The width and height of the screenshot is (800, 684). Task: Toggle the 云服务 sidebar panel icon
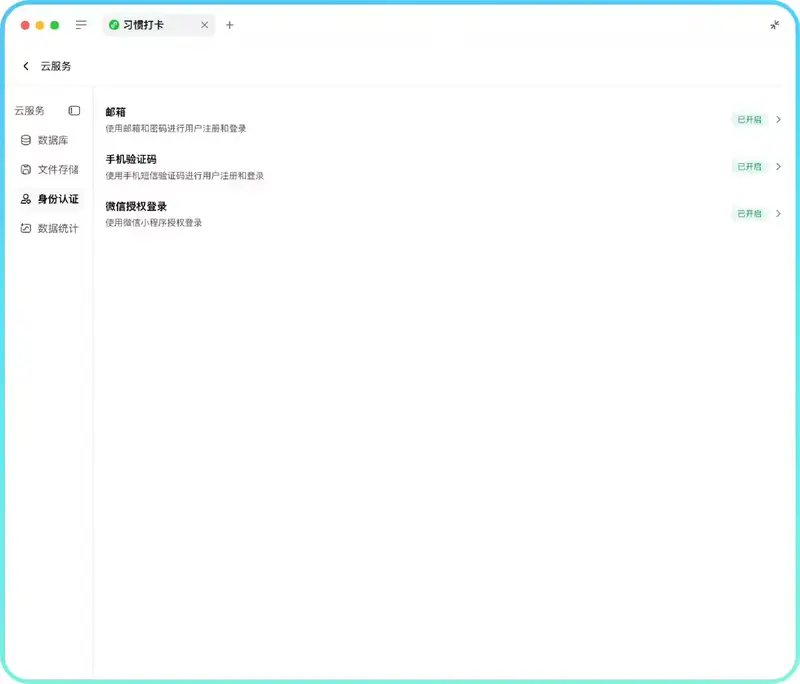pos(74,111)
